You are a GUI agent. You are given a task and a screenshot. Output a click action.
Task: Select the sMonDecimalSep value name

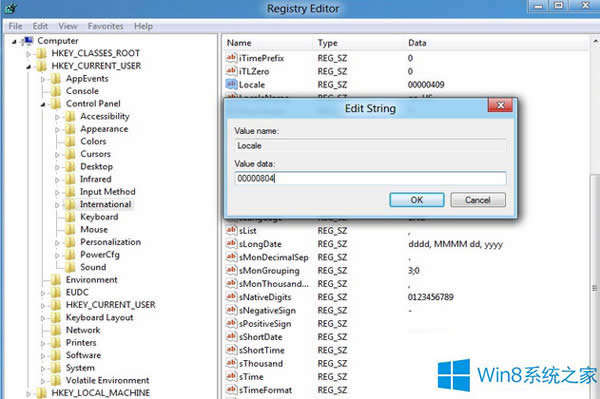[x=274, y=257]
